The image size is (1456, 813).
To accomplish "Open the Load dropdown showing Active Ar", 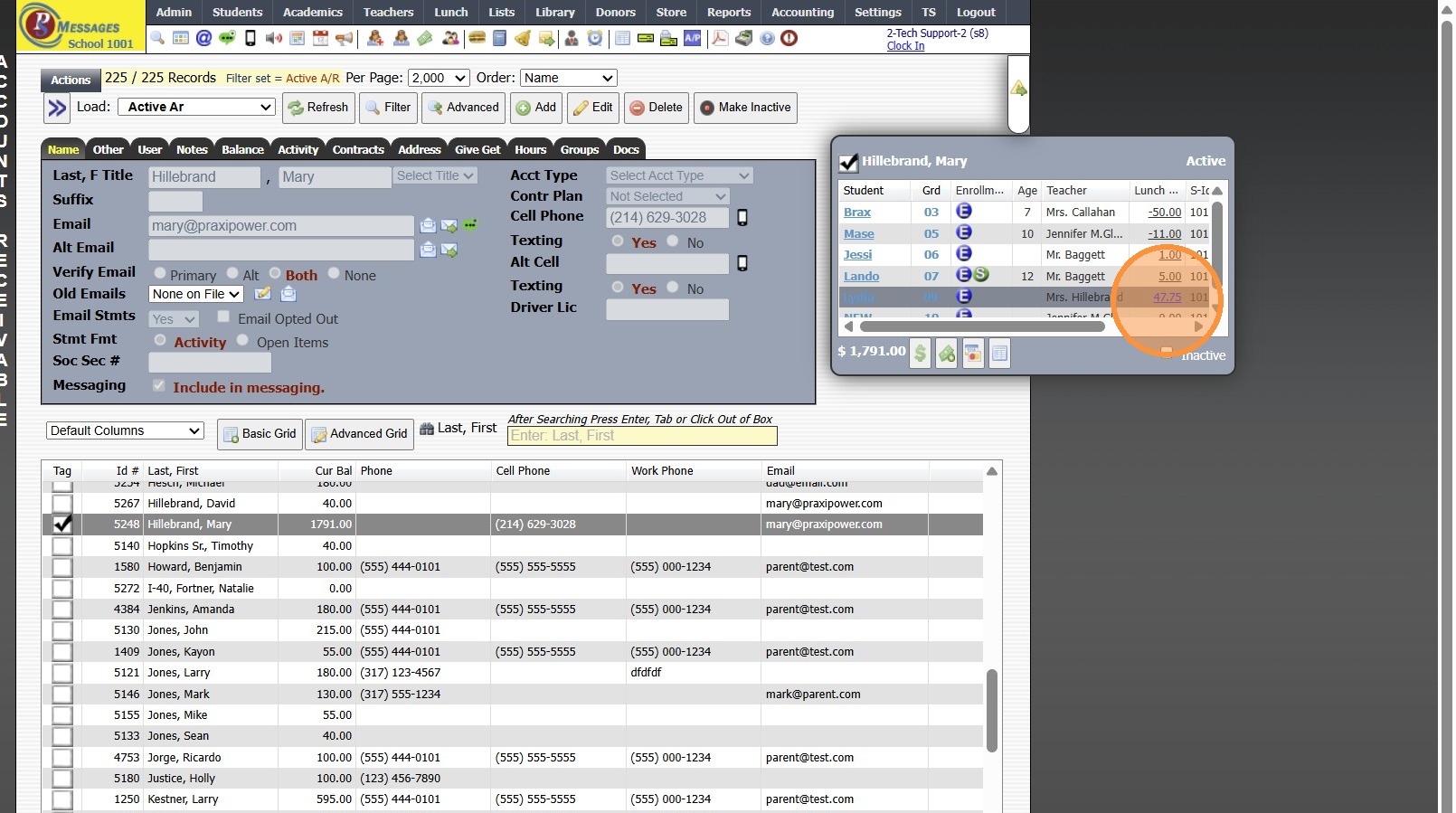I will pyautogui.click(x=196, y=107).
